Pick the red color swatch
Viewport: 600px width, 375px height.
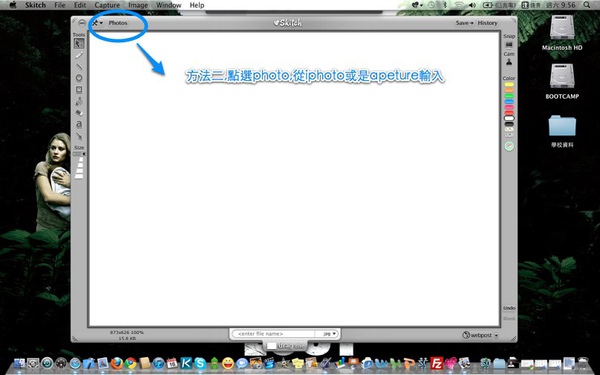(x=509, y=113)
